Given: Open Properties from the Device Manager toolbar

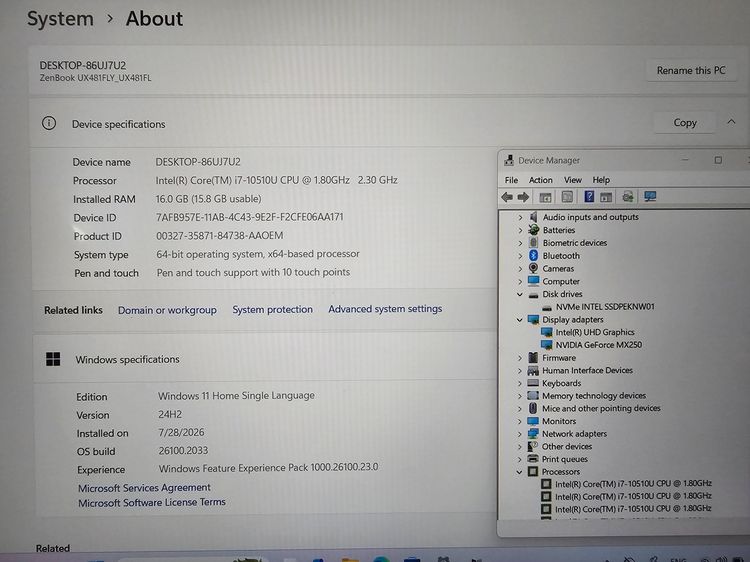Looking at the screenshot, I should (567, 197).
